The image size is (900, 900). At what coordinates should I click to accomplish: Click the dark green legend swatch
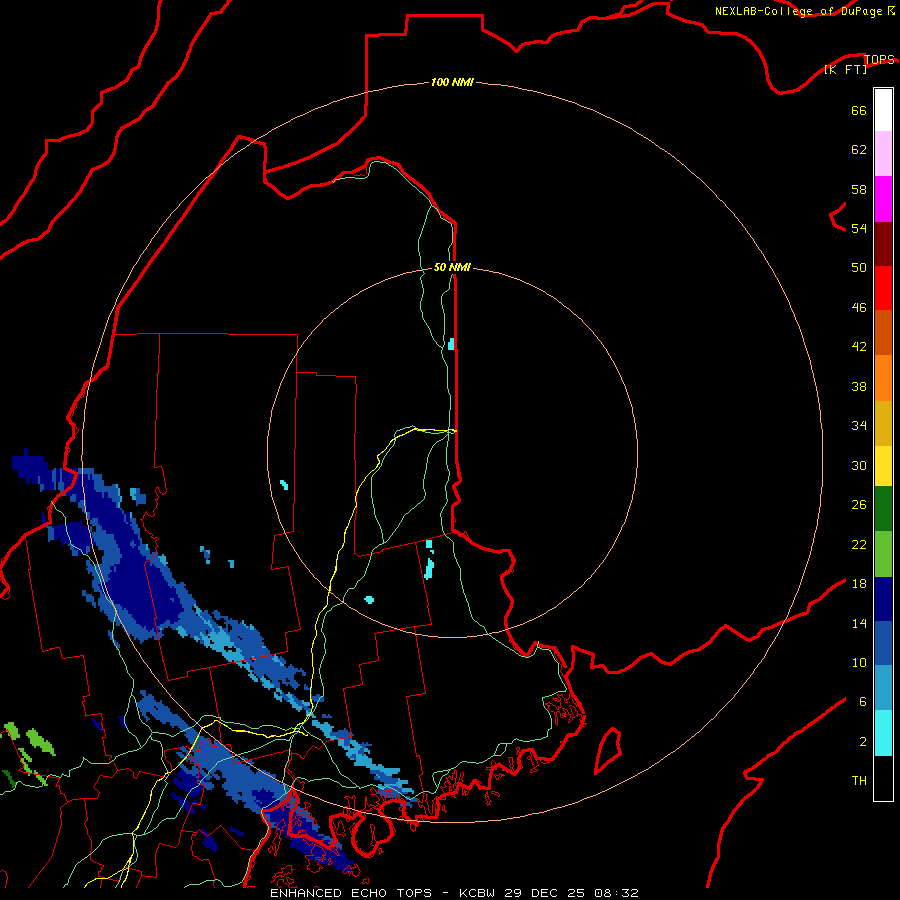pos(883,509)
